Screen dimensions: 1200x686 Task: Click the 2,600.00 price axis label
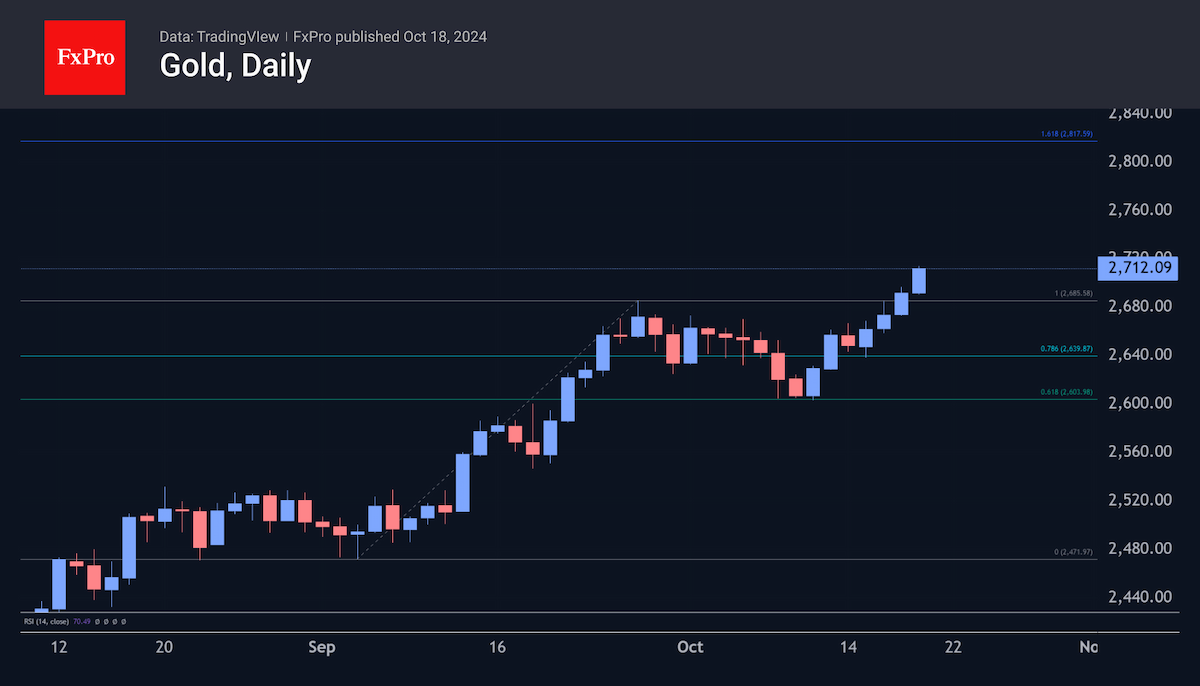1140,403
